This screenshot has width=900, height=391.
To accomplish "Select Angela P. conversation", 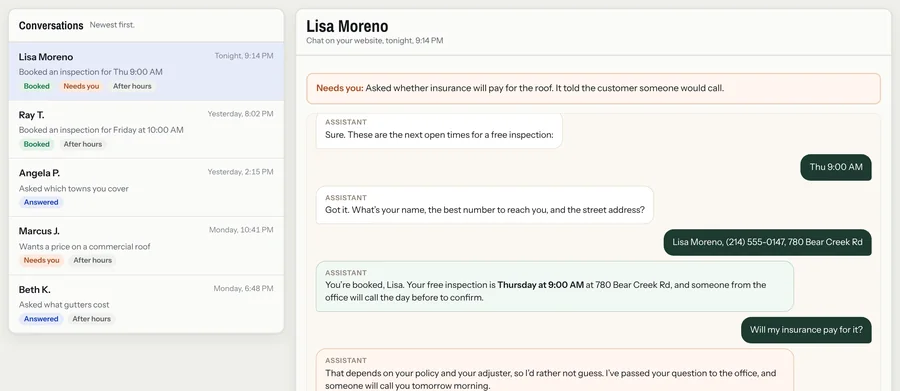I will tap(146, 188).
